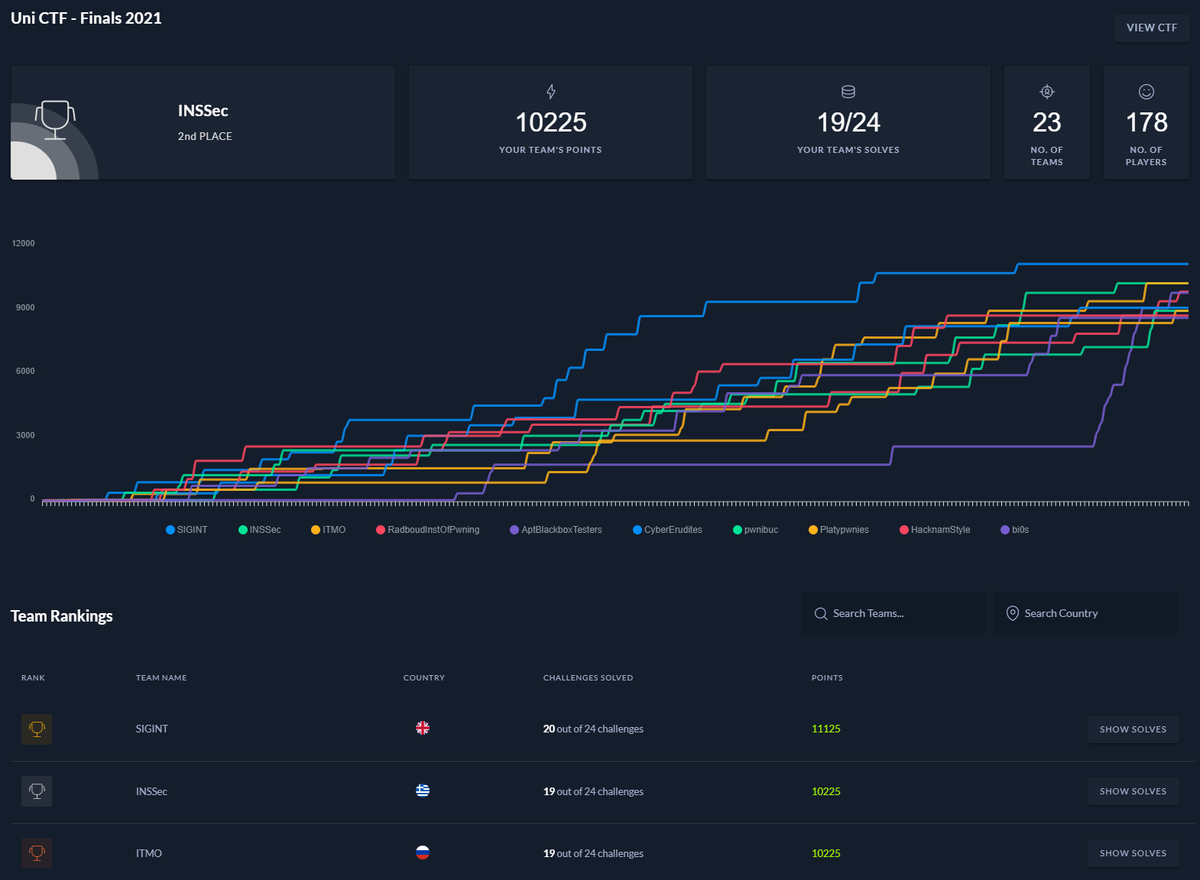Click the bronze trophy rank icon for ITMO
Viewport: 1200px width, 880px height.
tap(36, 853)
